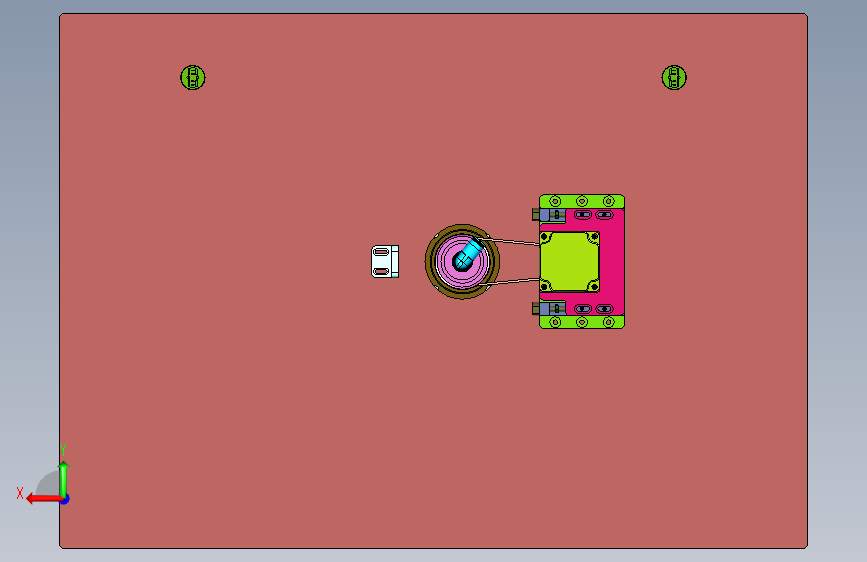This screenshot has height=562, width=867.
Task: Select the green bolt at upper right
Action: 673,77
